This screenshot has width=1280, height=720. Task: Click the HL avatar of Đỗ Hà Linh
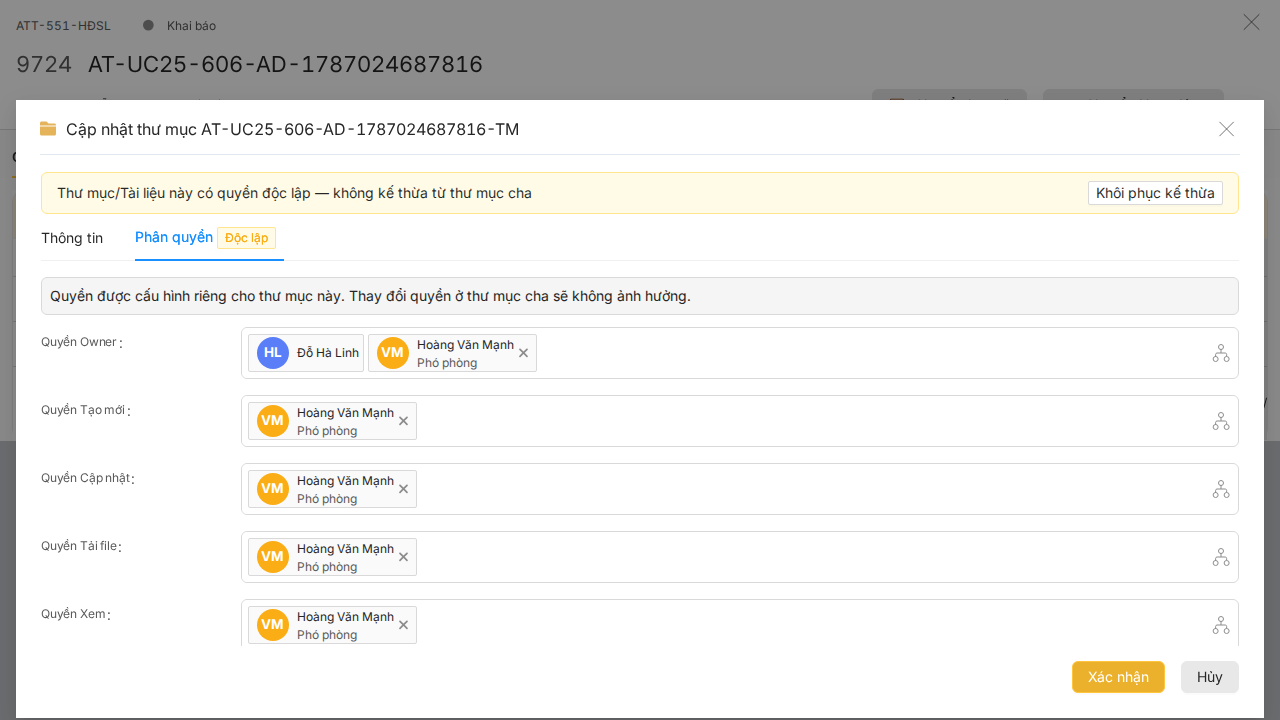click(273, 353)
